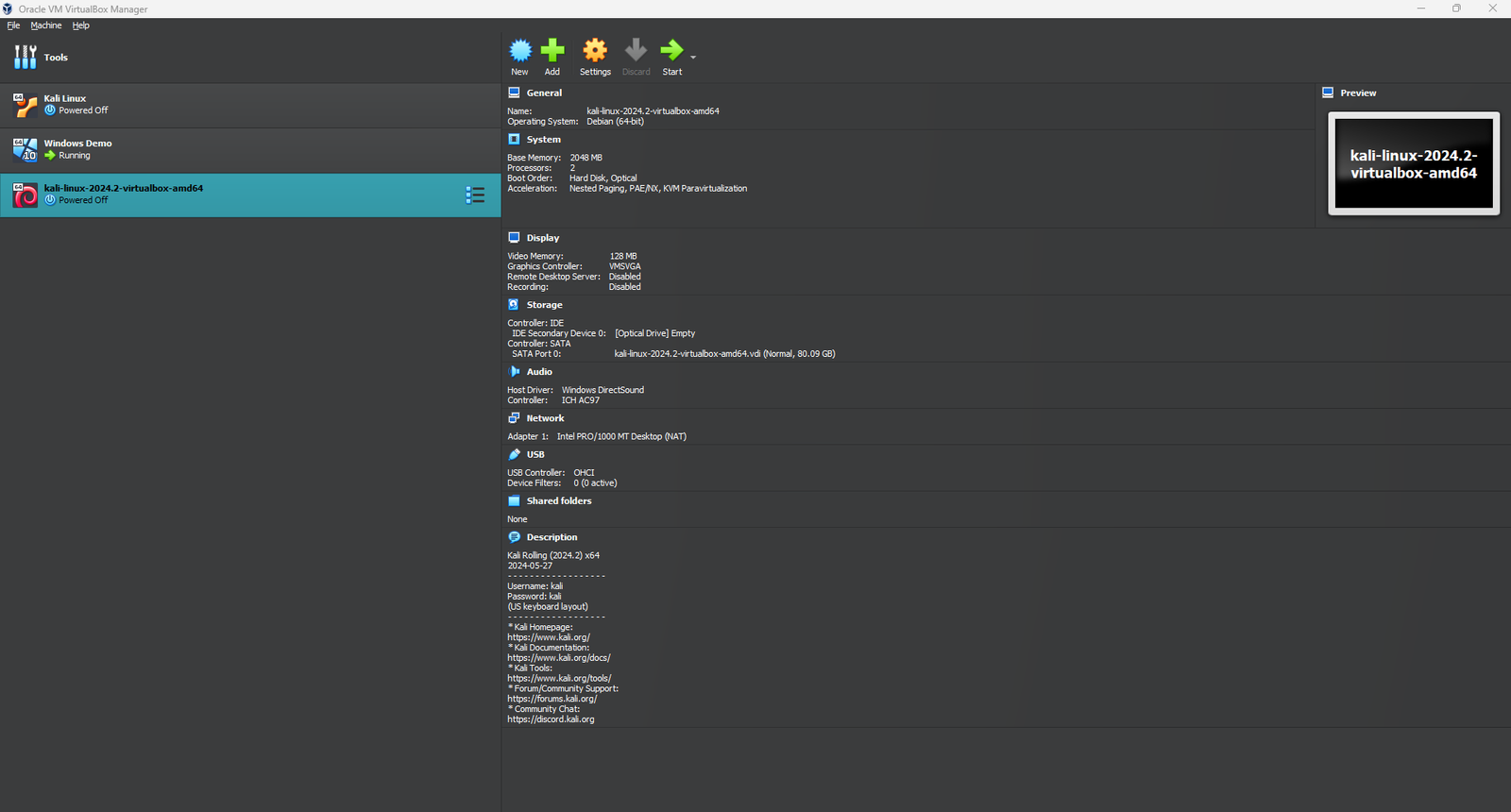Open the Description heading link
Image resolution: width=1511 pixels, height=812 pixels.
point(552,537)
